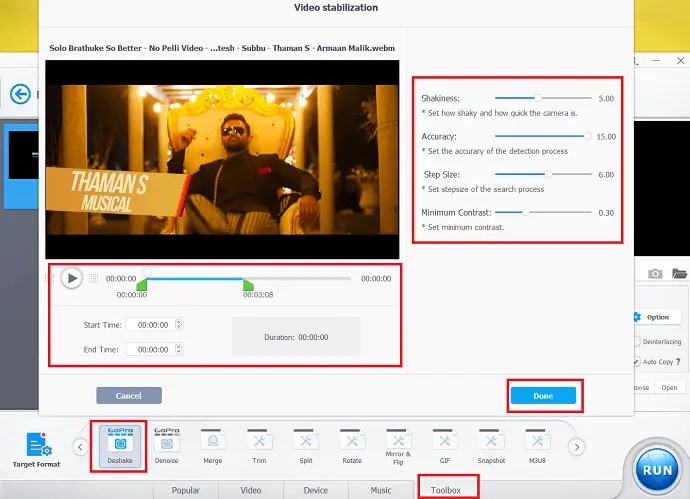Open the Trim tool

click(259, 441)
